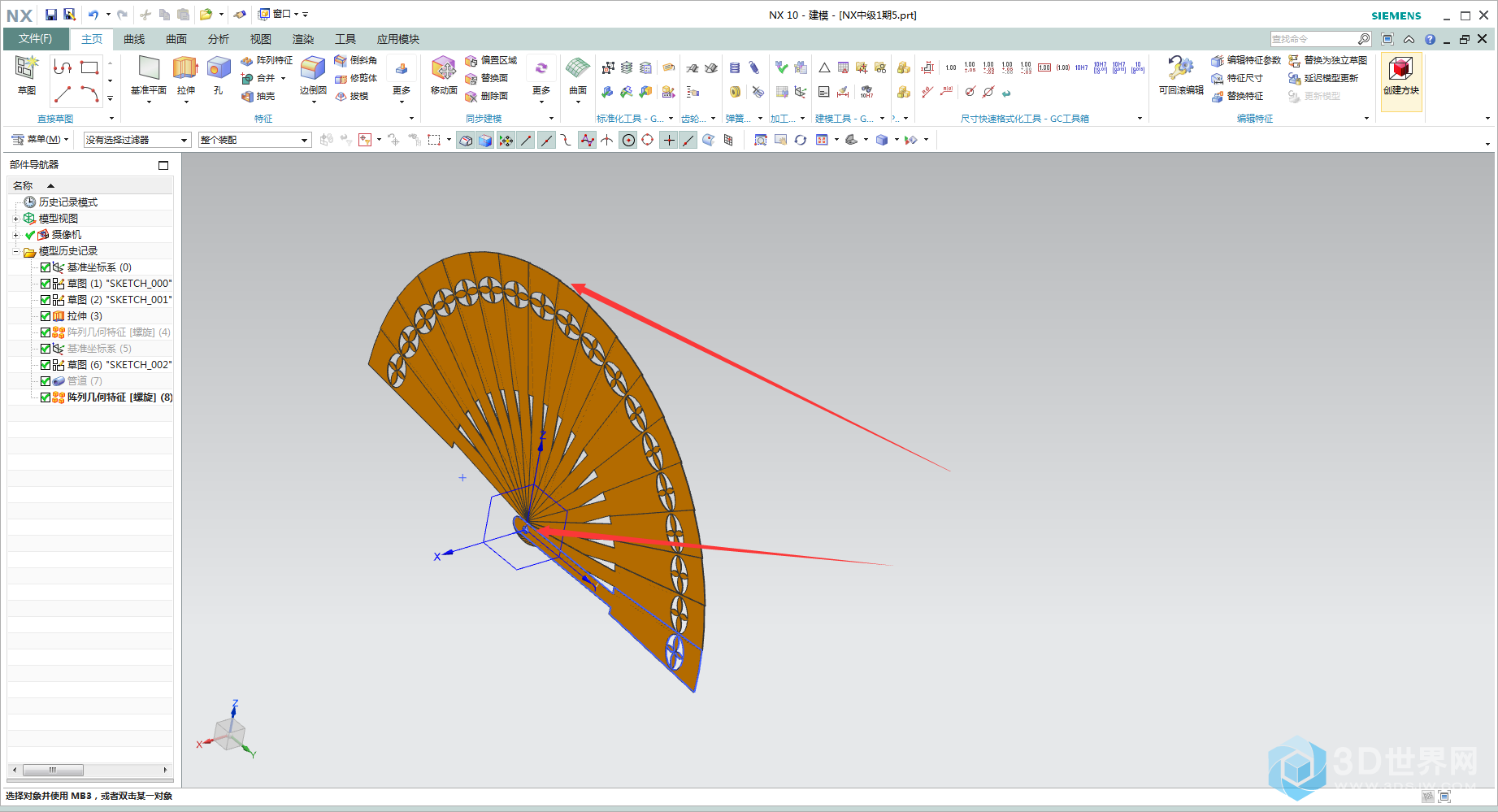Expand the 模型视图 tree node
Image resolution: width=1498 pixels, height=812 pixels.
pyautogui.click(x=15, y=219)
